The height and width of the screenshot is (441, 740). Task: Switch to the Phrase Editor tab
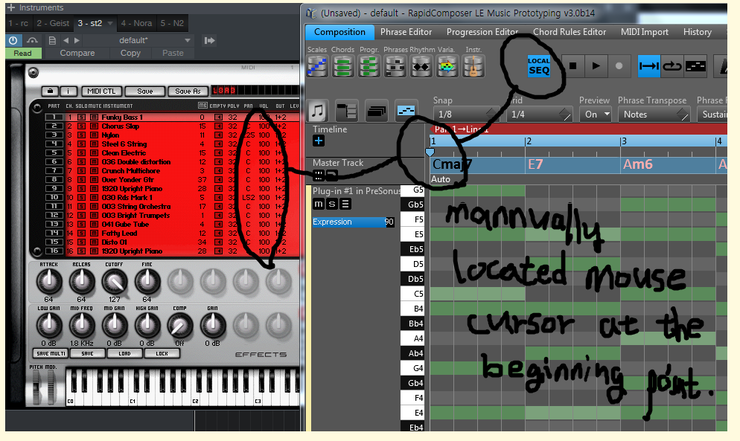coord(406,32)
